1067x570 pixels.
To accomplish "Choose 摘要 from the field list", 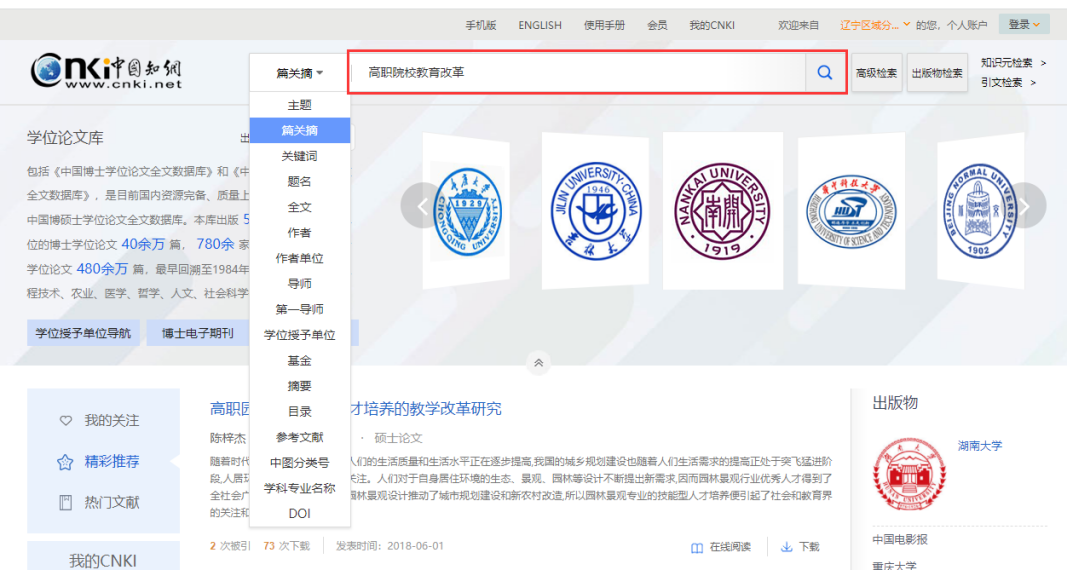I will (299, 386).
